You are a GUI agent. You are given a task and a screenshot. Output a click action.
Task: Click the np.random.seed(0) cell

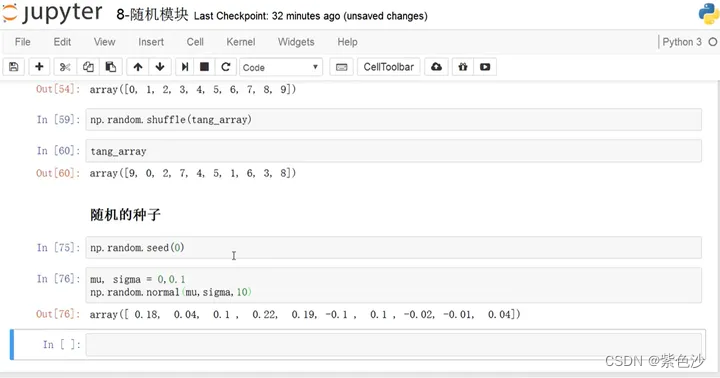tap(393, 248)
